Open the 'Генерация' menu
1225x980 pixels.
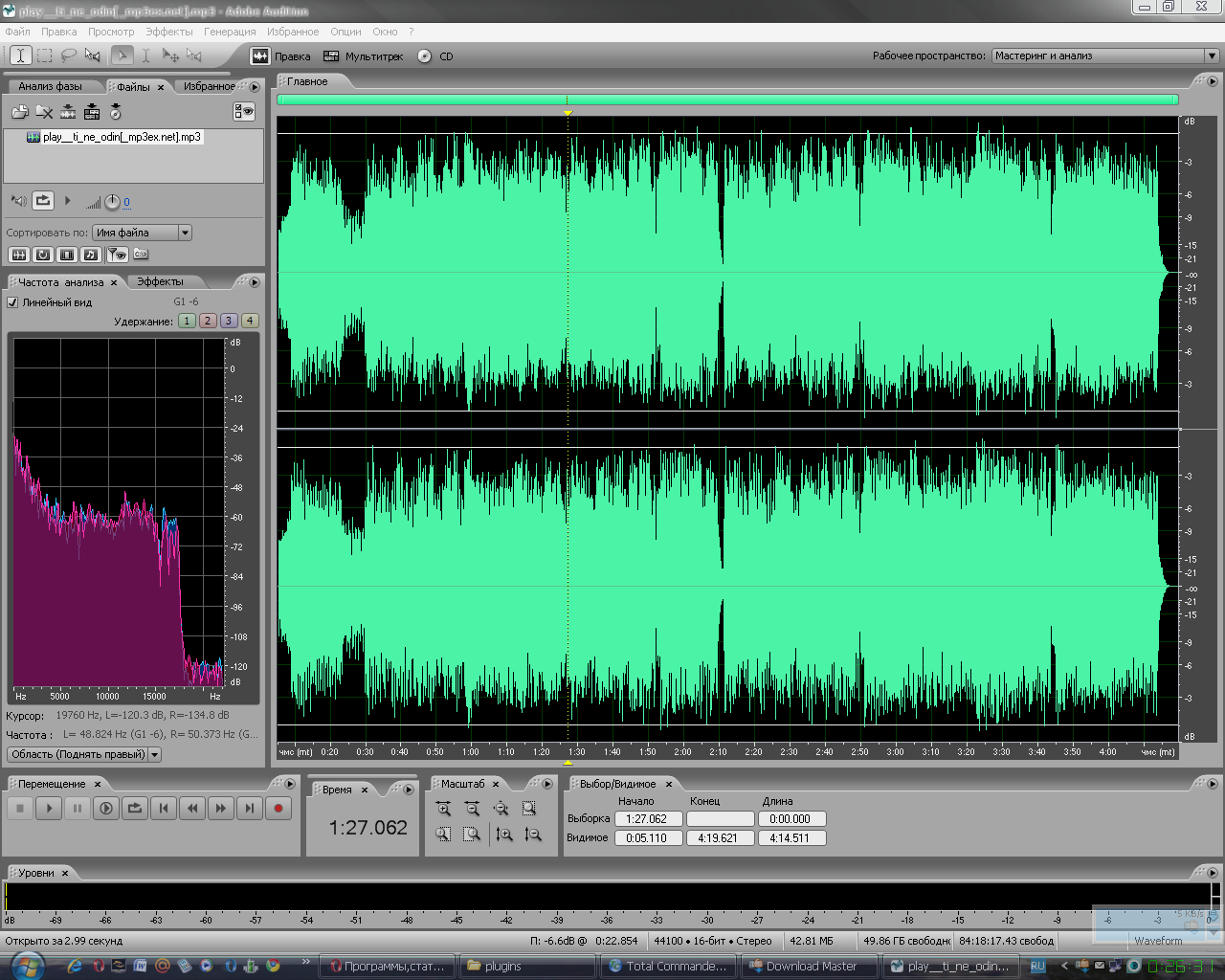click(x=230, y=32)
